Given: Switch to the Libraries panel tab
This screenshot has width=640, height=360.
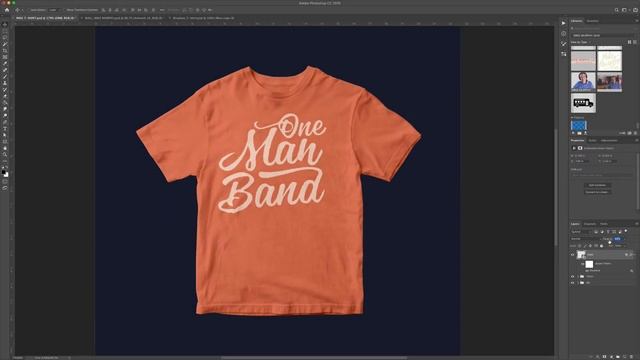Looking at the screenshot, I should [577, 21].
